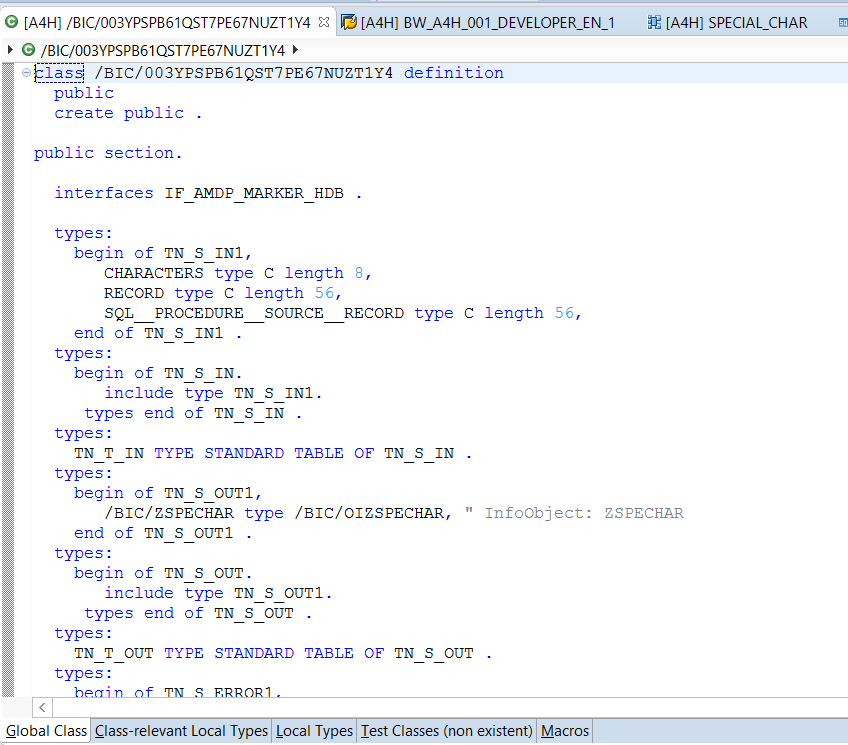The width and height of the screenshot is (848, 745).
Task: Click the editor's blue left marker bar
Action: pos(8,380)
